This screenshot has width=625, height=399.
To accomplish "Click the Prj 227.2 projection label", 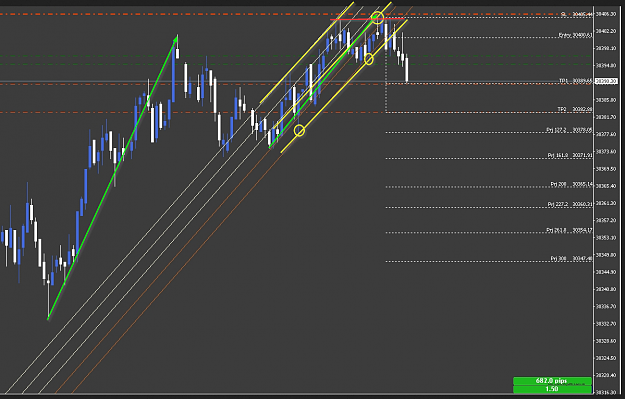I will [x=570, y=204].
